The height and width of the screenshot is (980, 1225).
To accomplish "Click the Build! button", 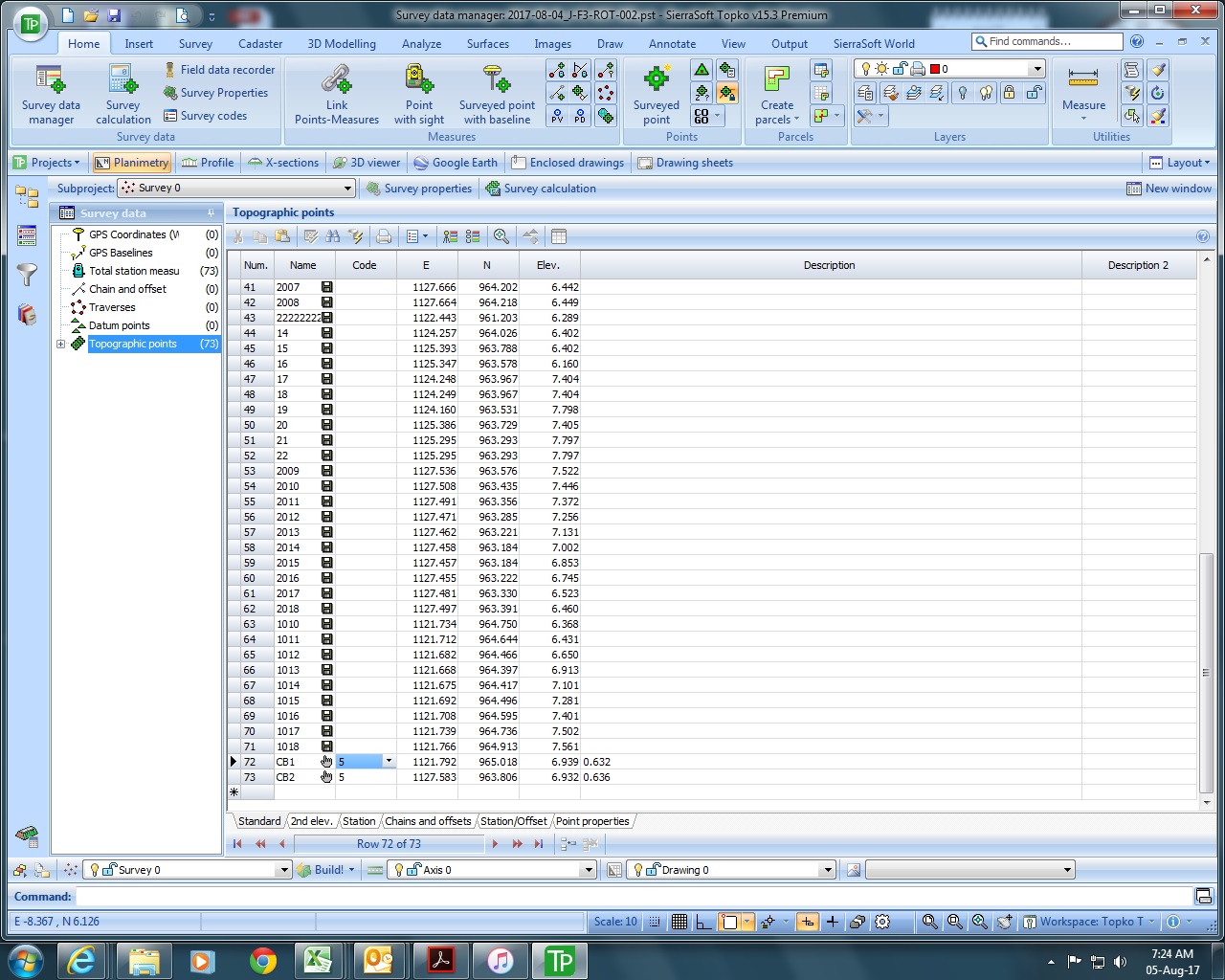I will (x=326, y=869).
